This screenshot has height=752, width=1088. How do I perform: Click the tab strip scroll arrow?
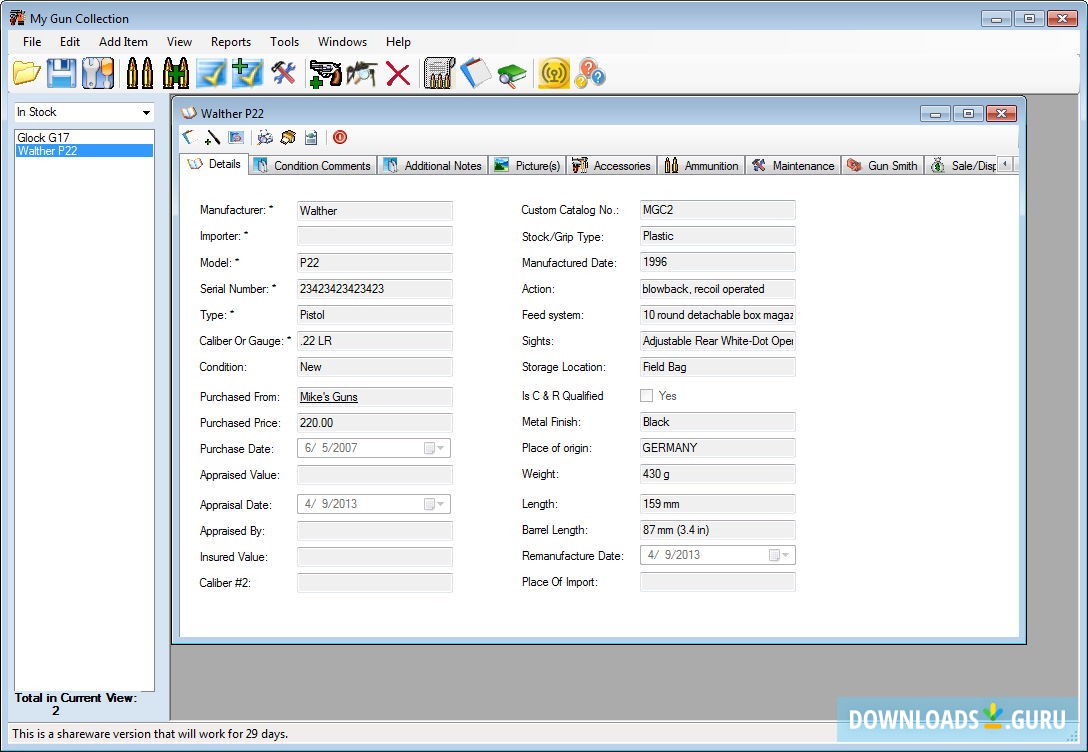point(1005,164)
